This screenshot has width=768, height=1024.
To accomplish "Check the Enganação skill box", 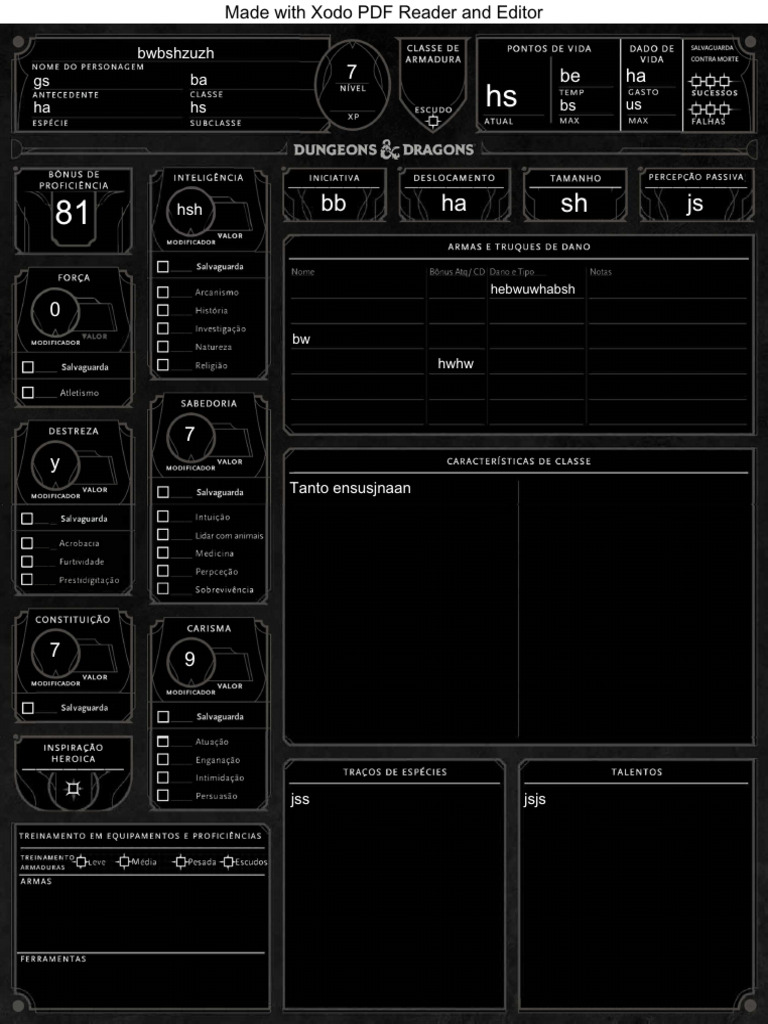I will pyautogui.click(x=163, y=760).
